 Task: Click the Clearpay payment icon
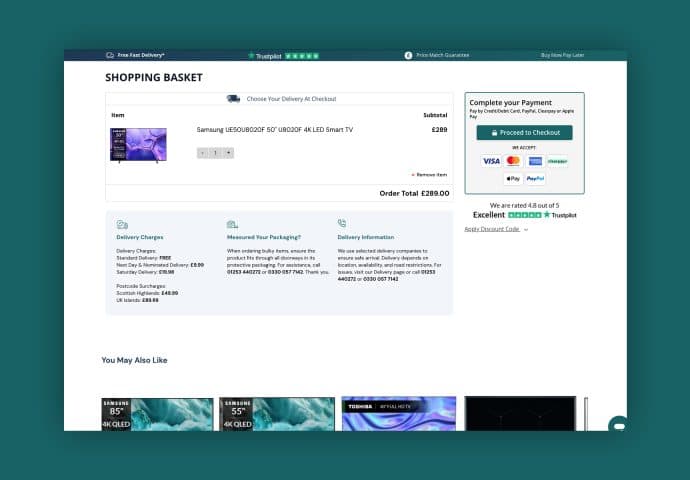(557, 161)
